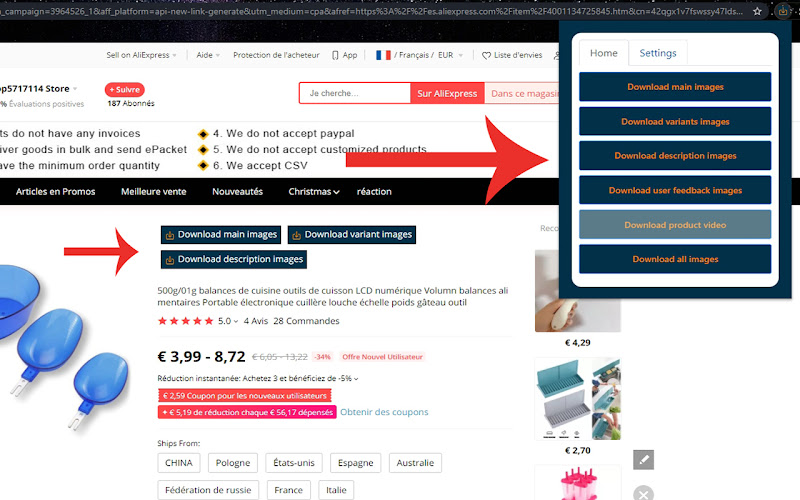Click the bookmark star icon in address bar

(x=758, y=11)
